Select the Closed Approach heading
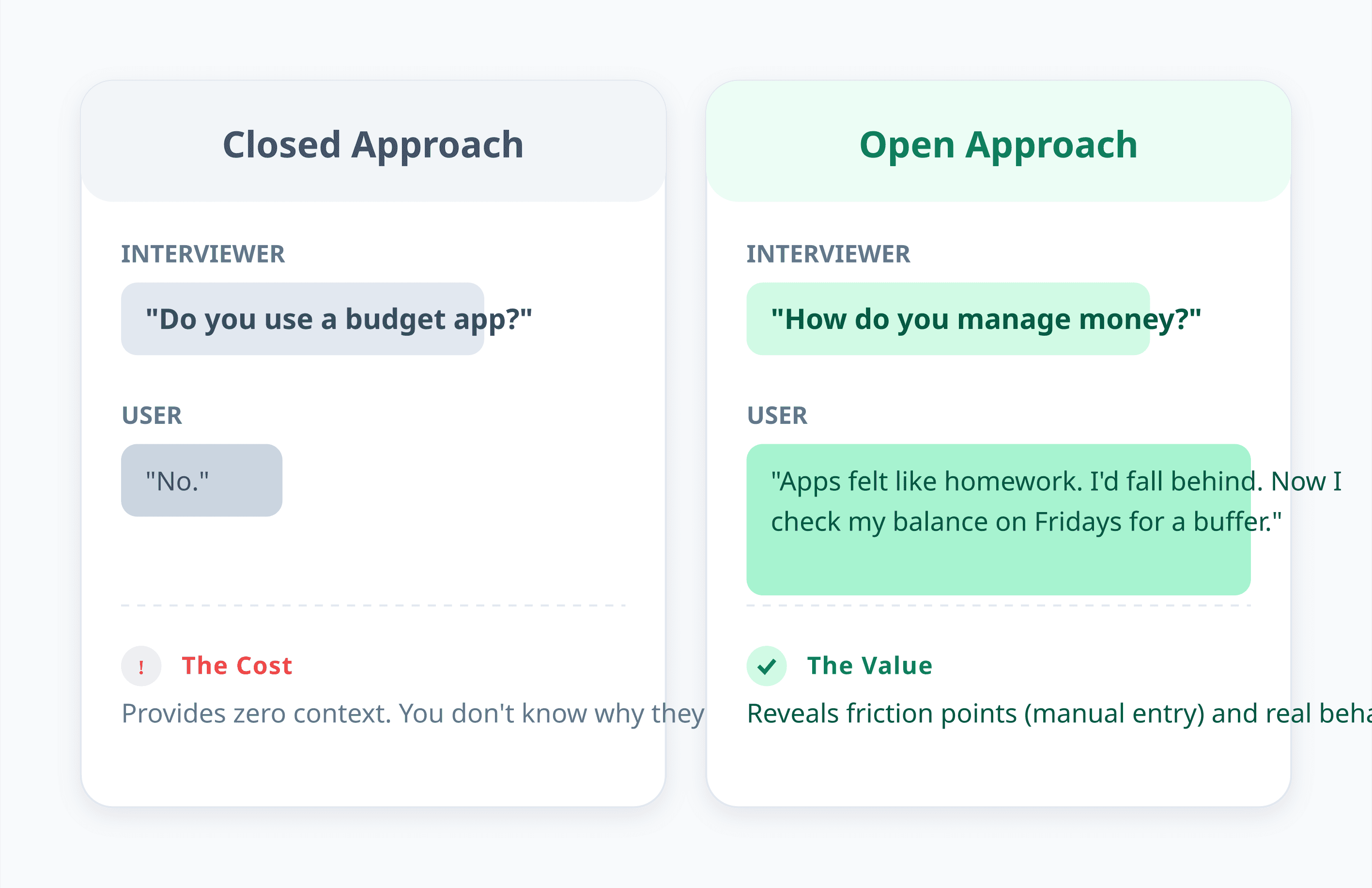Viewport: 1372px width, 888px height. pyautogui.click(x=373, y=144)
